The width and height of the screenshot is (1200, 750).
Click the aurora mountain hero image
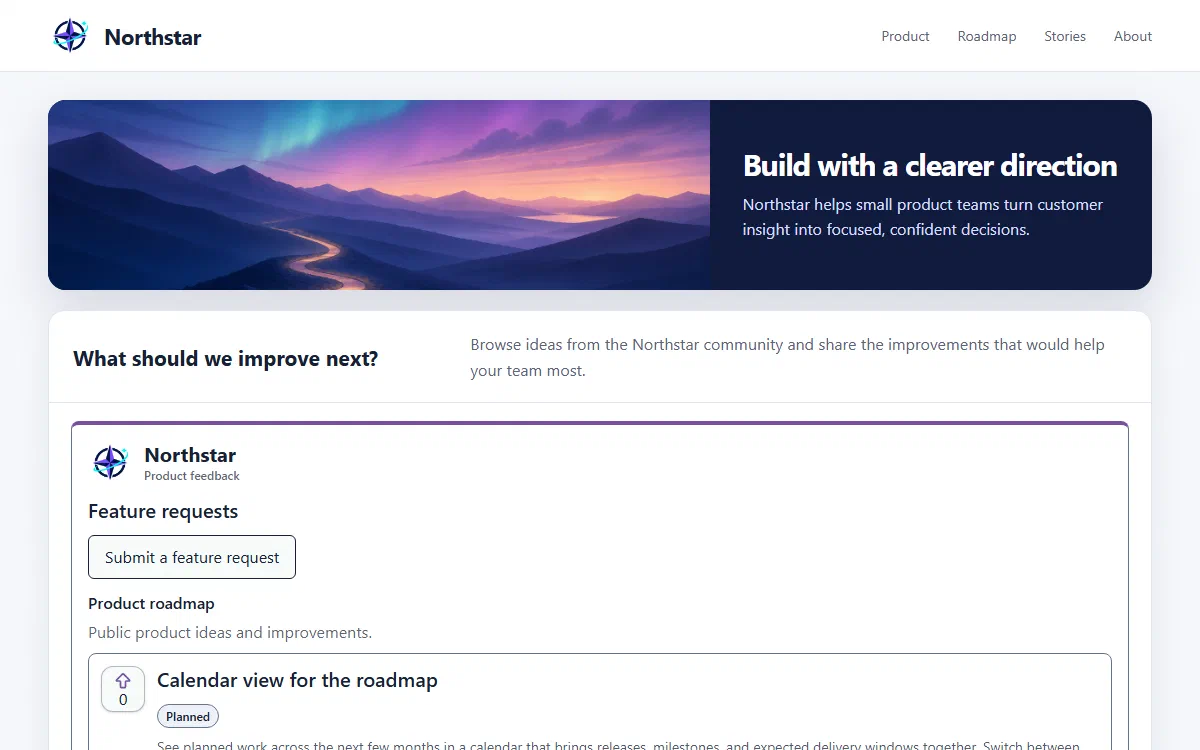pyautogui.click(x=379, y=195)
